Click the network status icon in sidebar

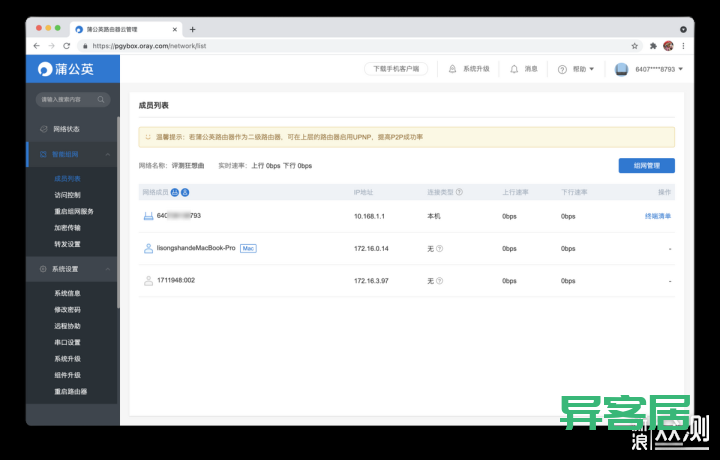44,129
